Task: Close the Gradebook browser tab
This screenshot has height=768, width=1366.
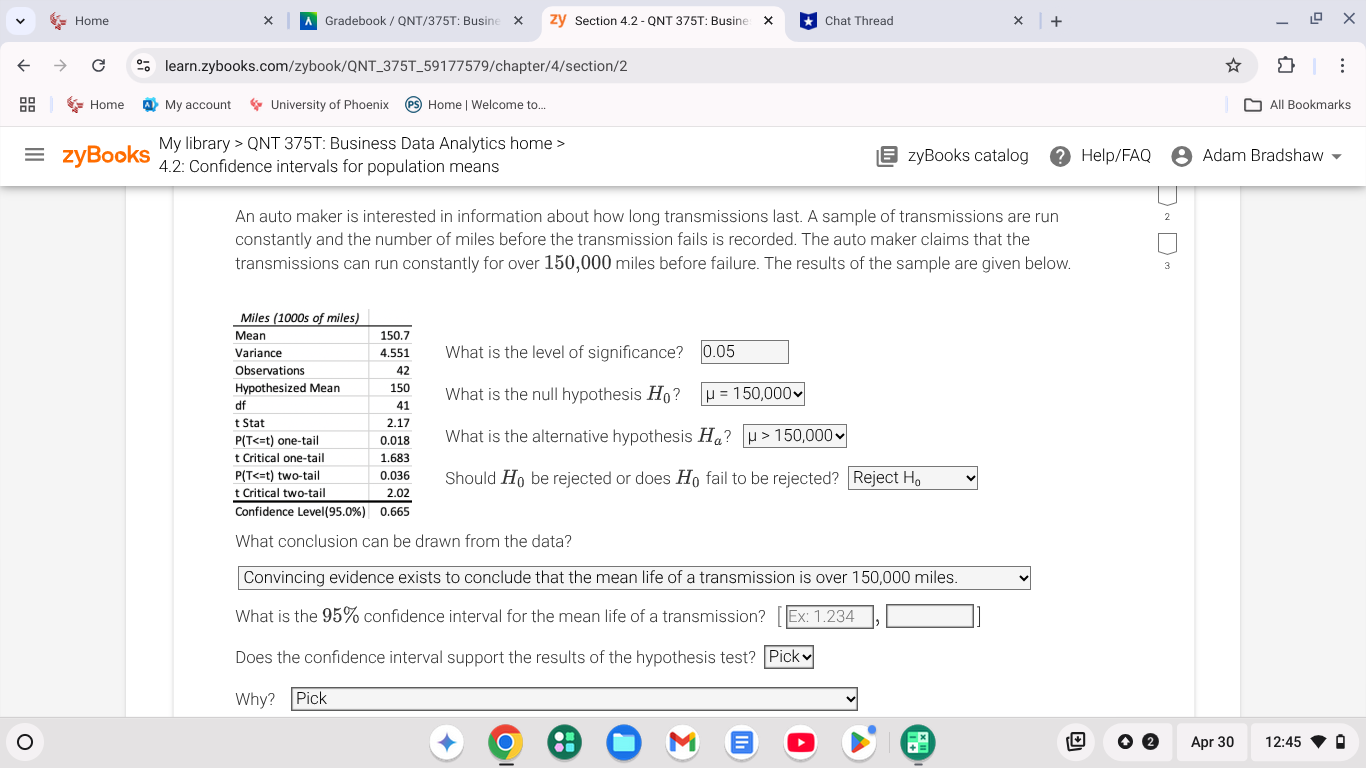Action: point(518,21)
